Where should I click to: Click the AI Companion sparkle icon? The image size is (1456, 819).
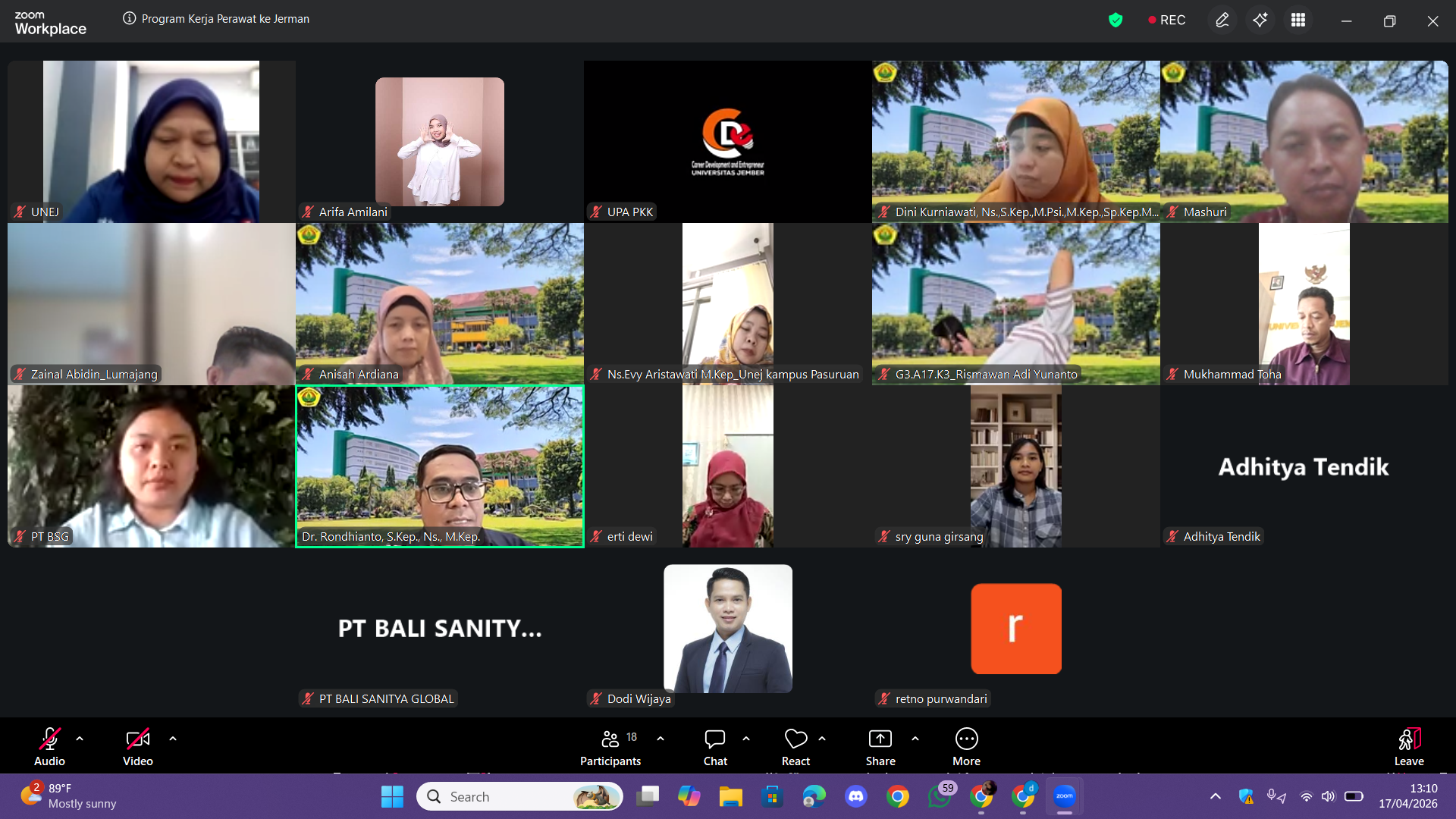point(1260,20)
